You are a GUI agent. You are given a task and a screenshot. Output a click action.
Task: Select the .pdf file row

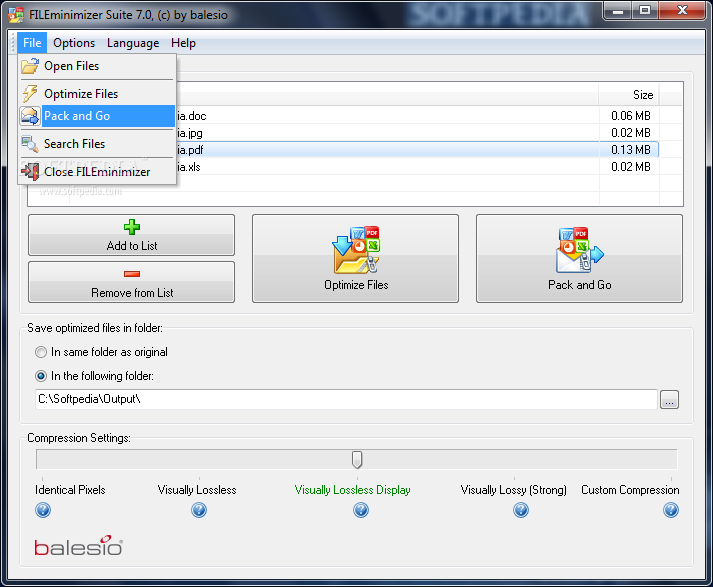point(343,150)
